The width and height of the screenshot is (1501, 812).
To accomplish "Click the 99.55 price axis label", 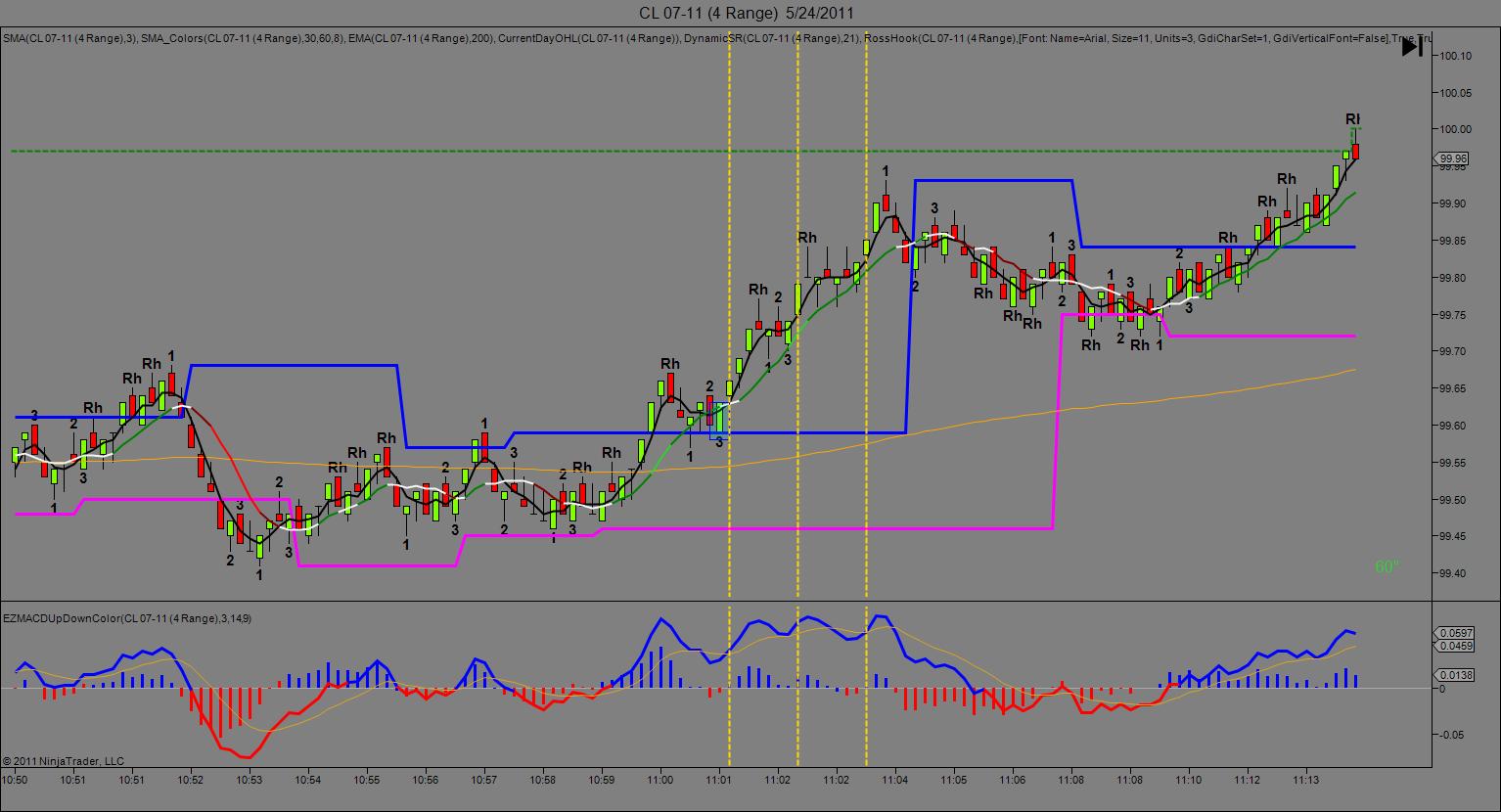I will pos(1454,463).
